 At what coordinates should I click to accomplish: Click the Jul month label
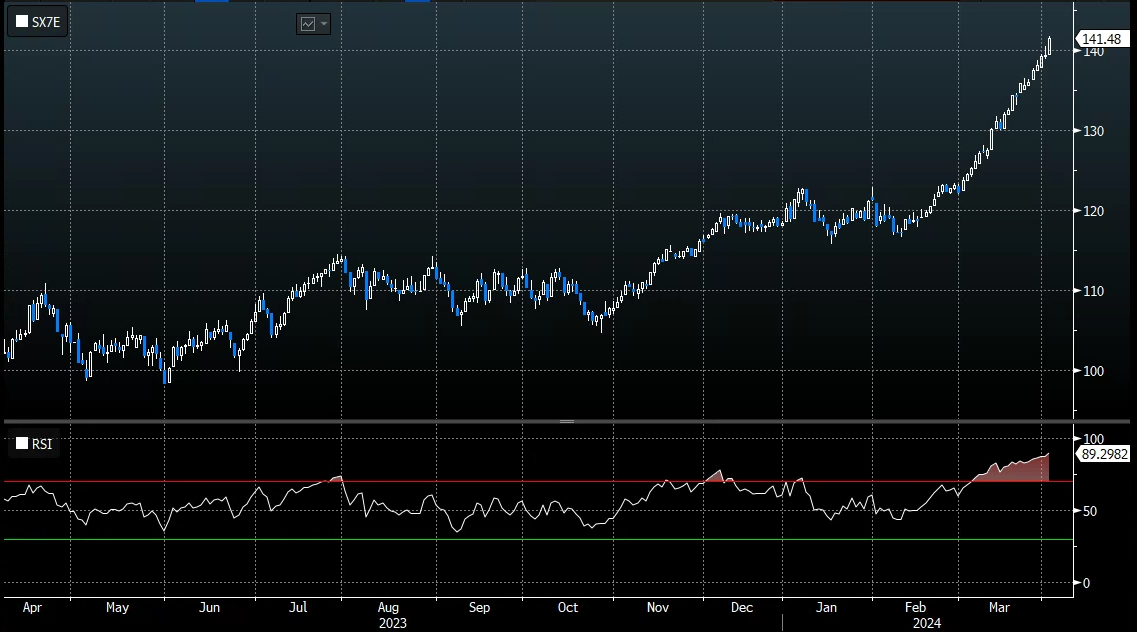298,607
